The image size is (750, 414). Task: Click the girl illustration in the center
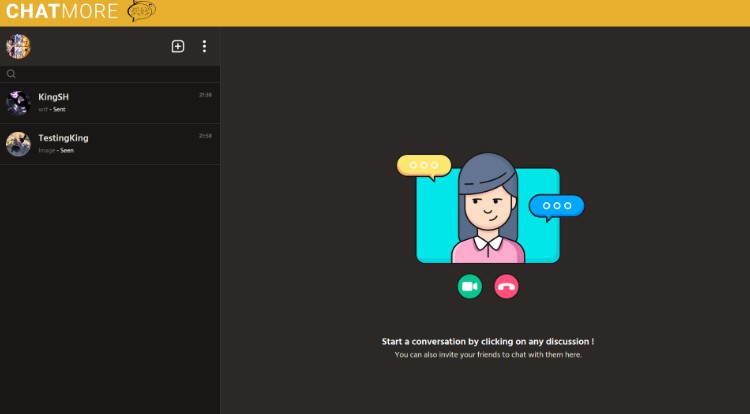pyautogui.click(x=488, y=210)
